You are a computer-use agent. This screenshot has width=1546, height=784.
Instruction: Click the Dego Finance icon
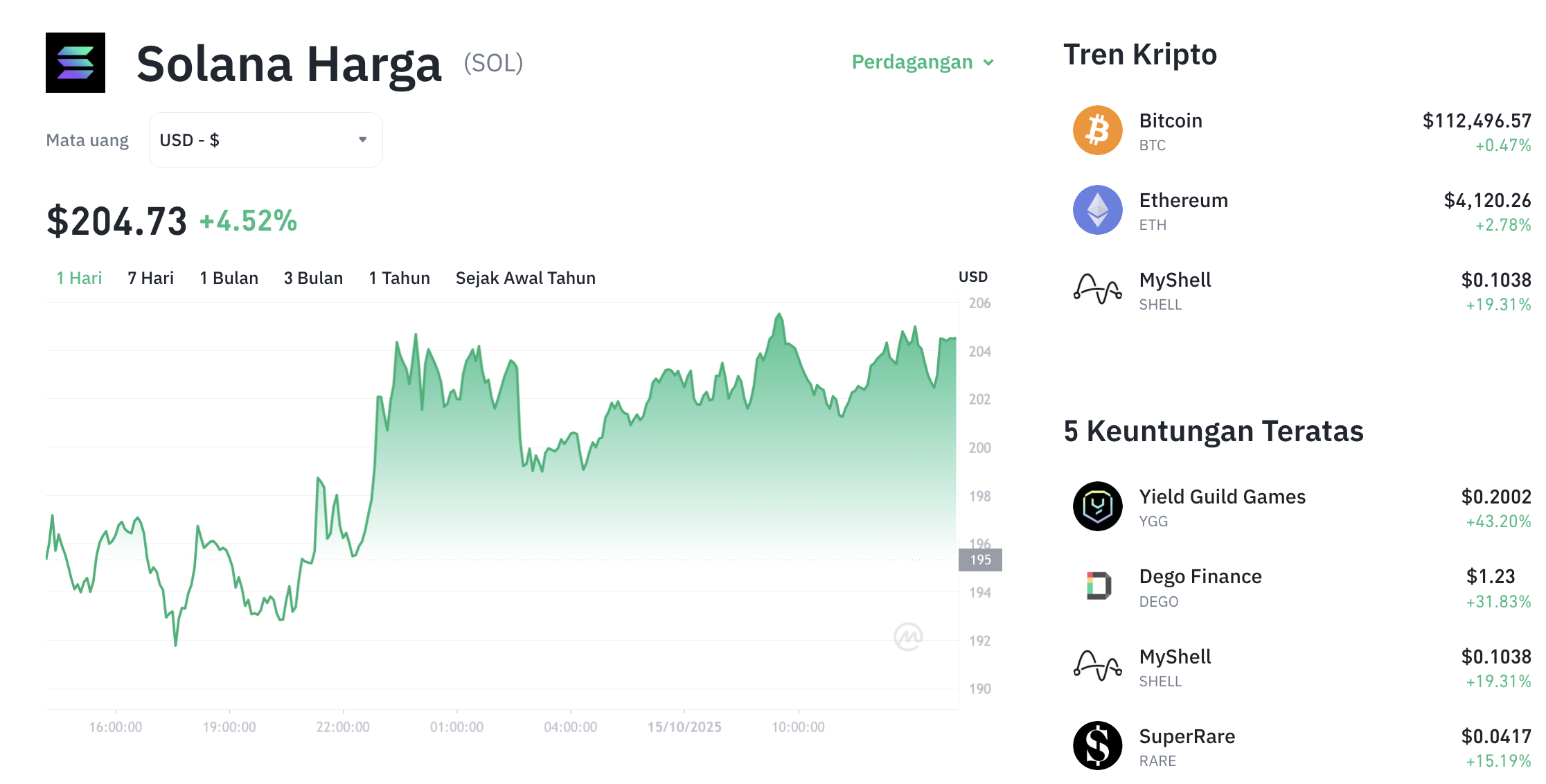click(x=1097, y=586)
